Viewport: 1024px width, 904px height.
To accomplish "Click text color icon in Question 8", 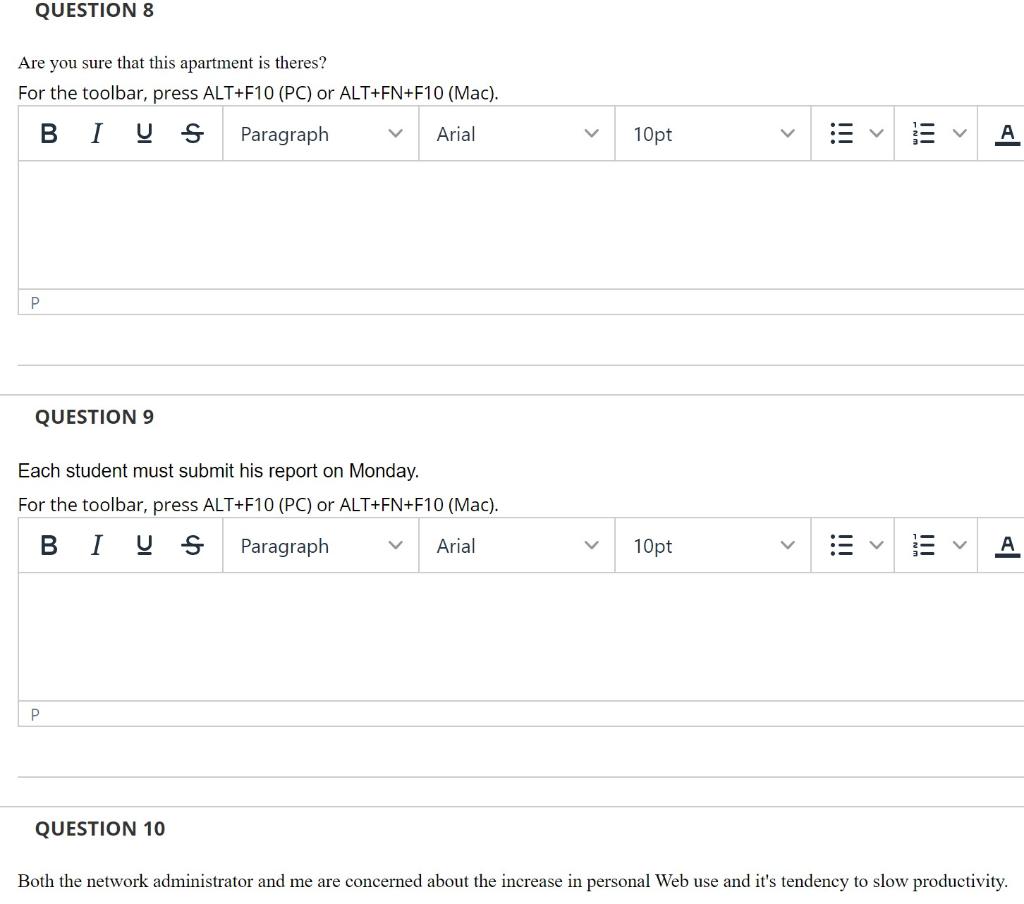I will pos(1007,133).
